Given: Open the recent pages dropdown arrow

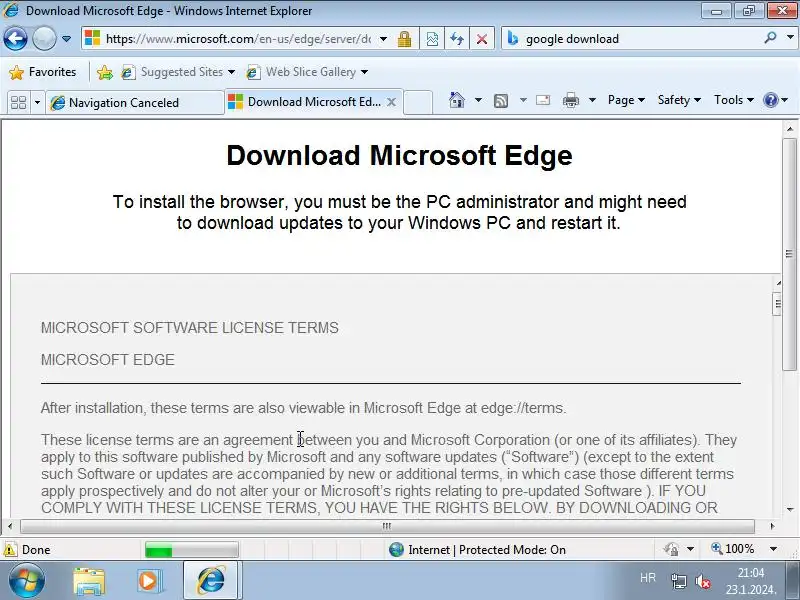Looking at the screenshot, I should 66,39.
